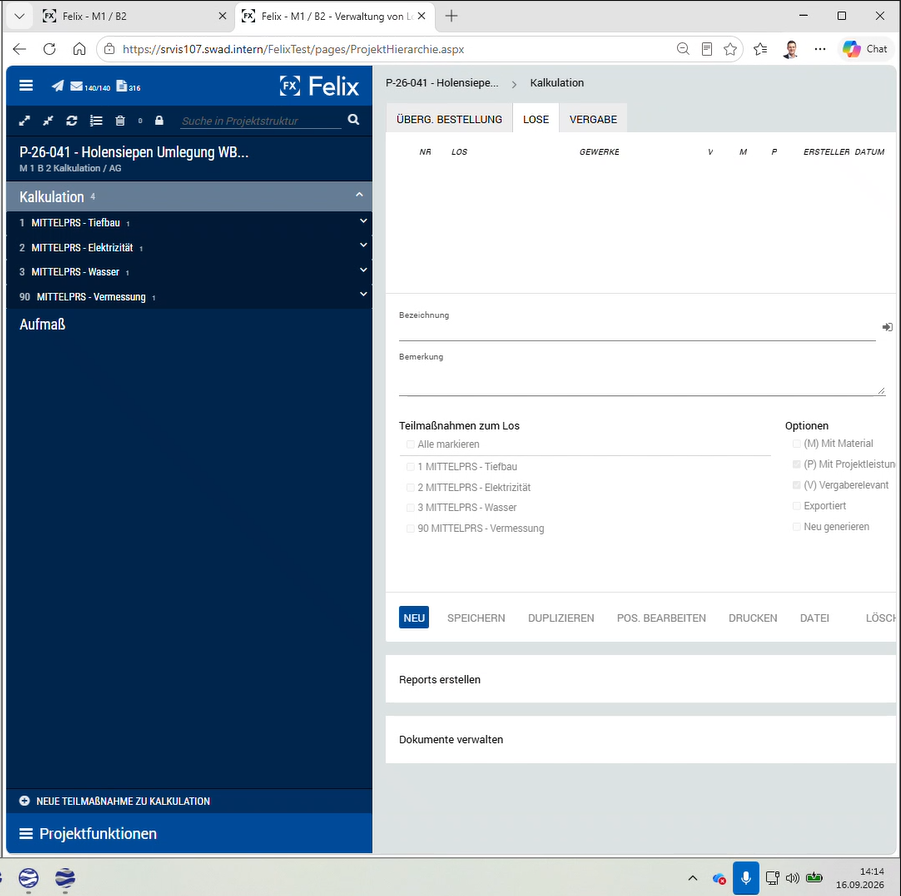The image size is (901, 896).
Task: Click the Felix logo
Action: (x=319, y=86)
